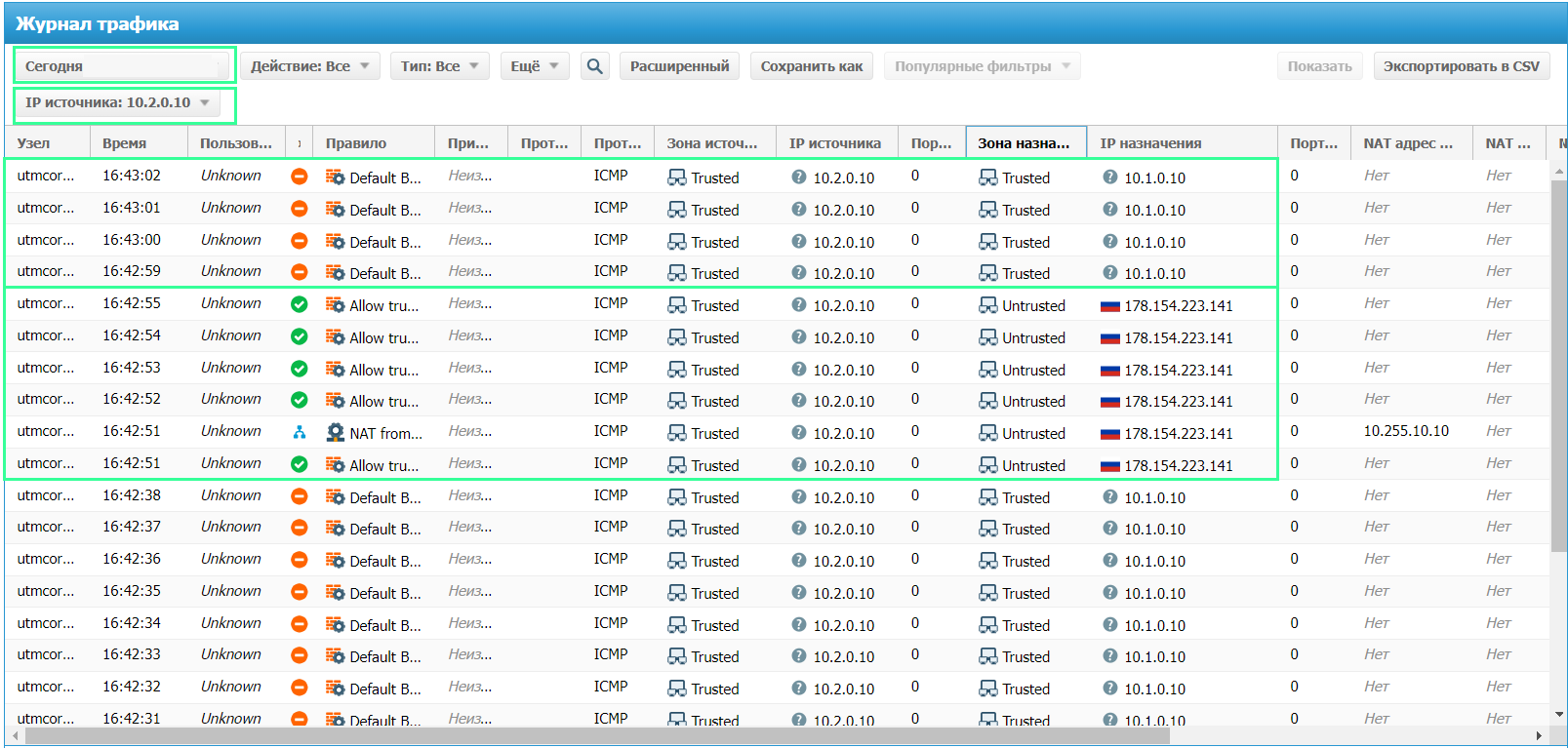Click the rule icon in the 16:42:35 row
The width and height of the screenshot is (1568, 748).
[336, 592]
